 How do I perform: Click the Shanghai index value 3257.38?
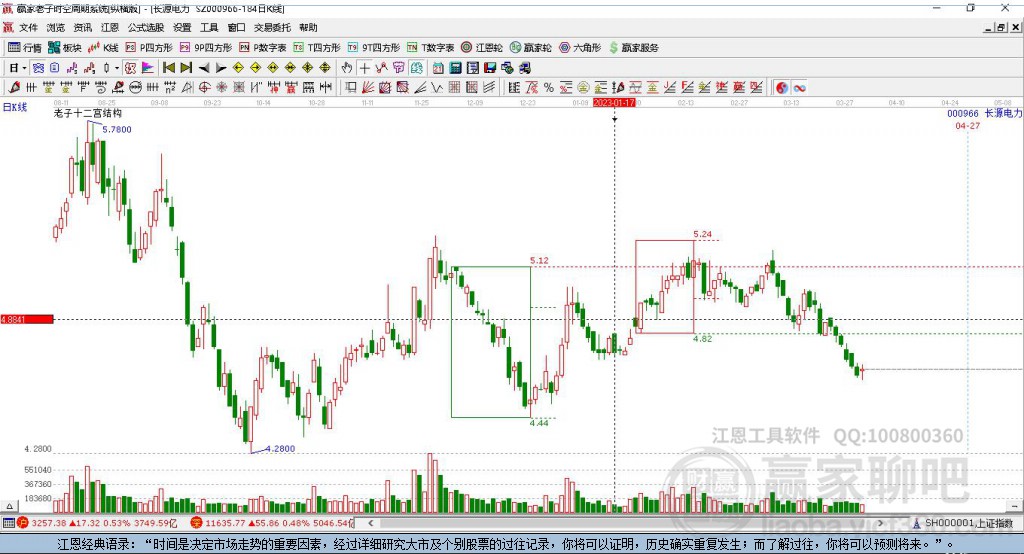point(48,523)
